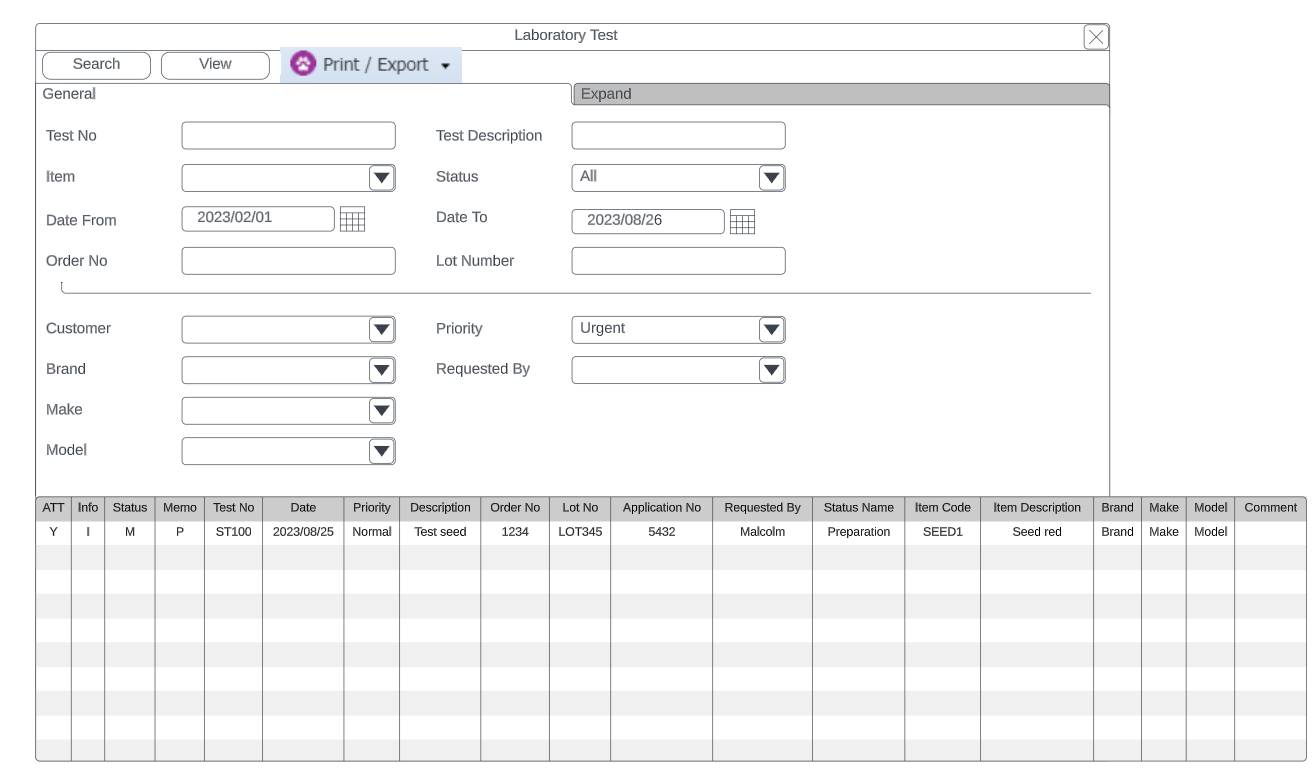Select the ST100 test row
The width and height of the screenshot is (1316, 768).
pos(233,532)
